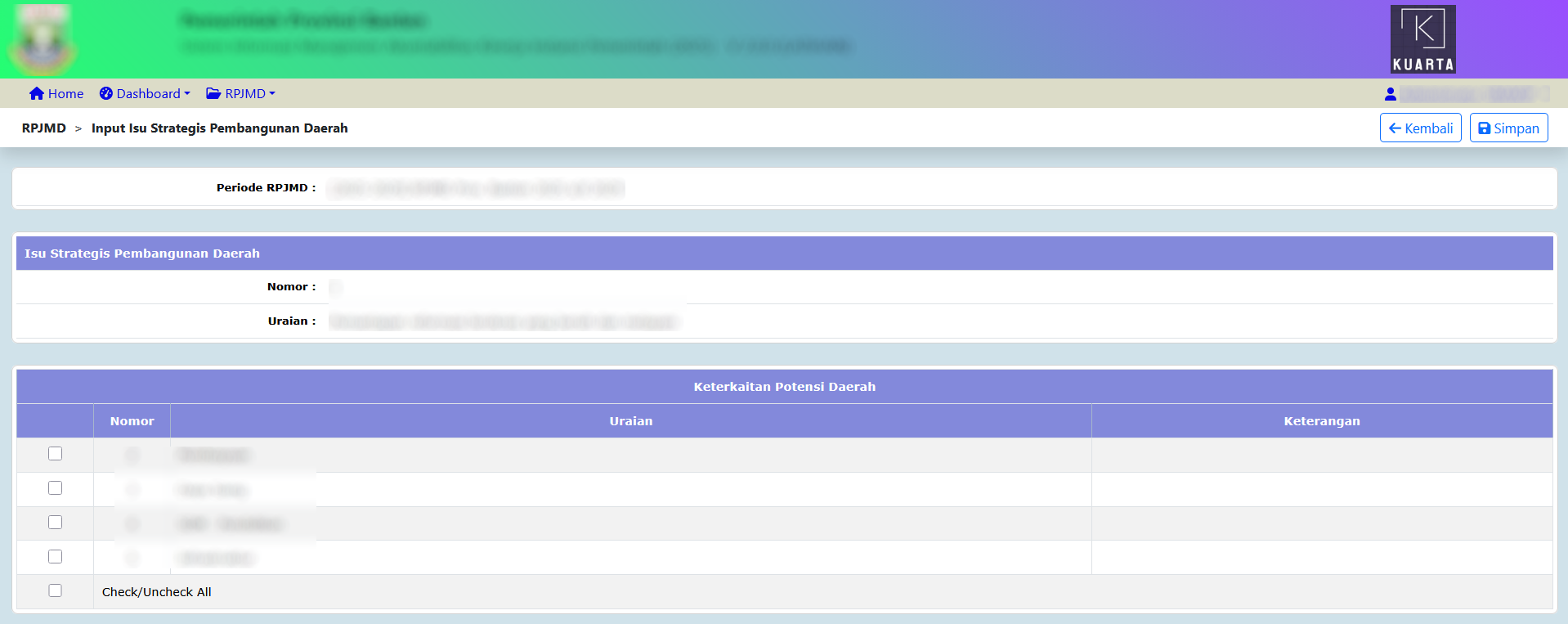Click the house icon beside Home
Screen dimensions: 1568x624
click(x=36, y=94)
